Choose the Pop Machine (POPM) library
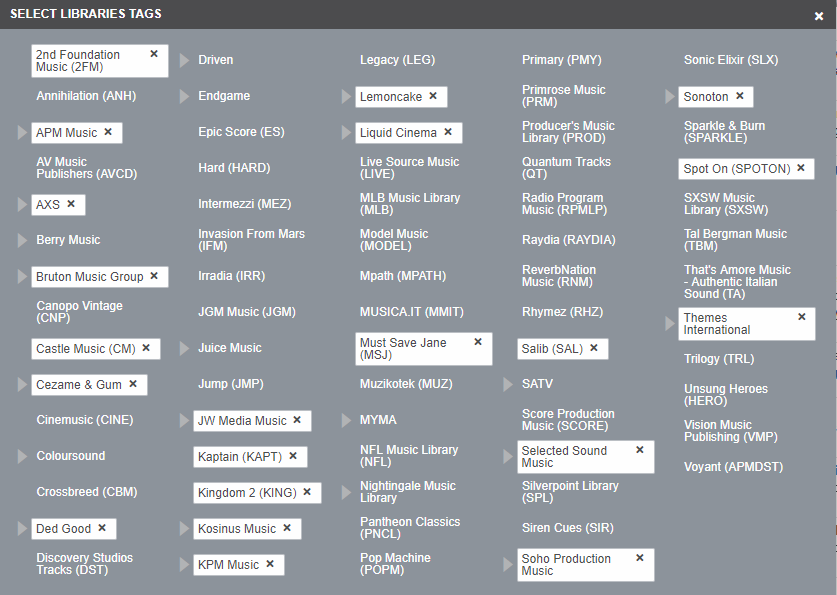The height and width of the screenshot is (595, 837). [x=395, y=564]
